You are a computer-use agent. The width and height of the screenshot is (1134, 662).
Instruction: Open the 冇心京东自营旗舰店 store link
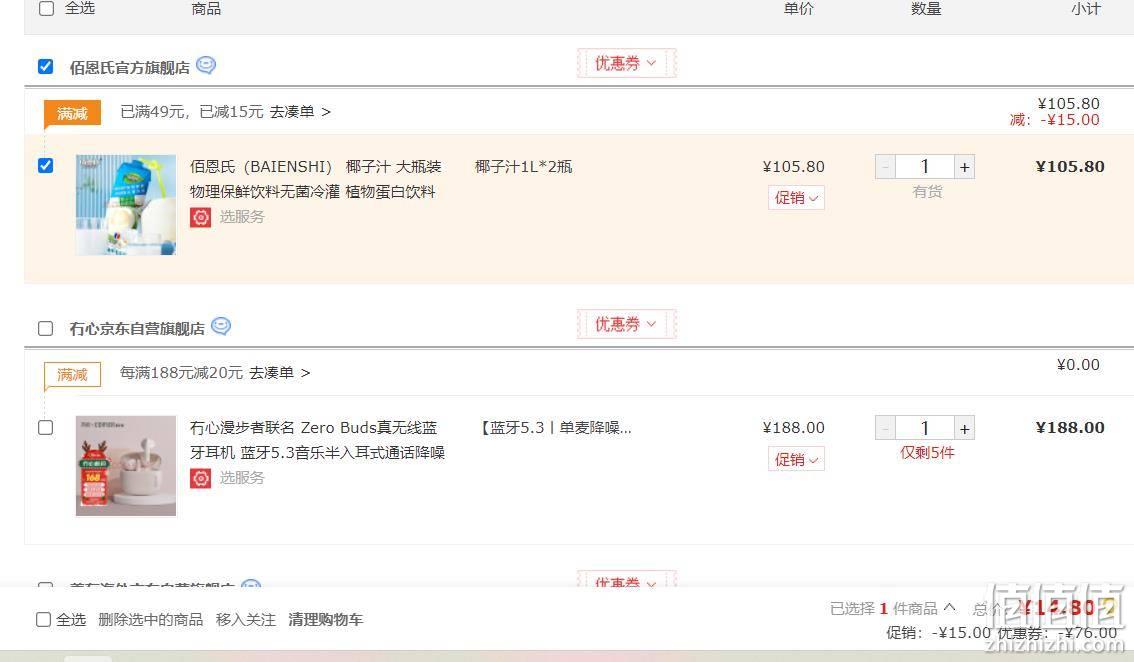[137, 329]
